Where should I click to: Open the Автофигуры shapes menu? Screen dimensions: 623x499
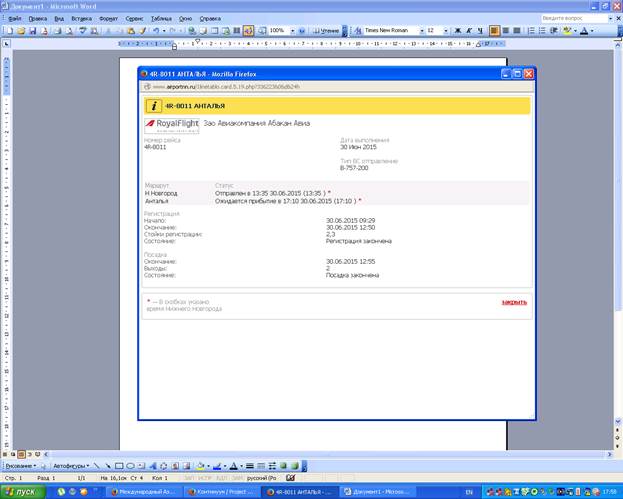click(71, 466)
